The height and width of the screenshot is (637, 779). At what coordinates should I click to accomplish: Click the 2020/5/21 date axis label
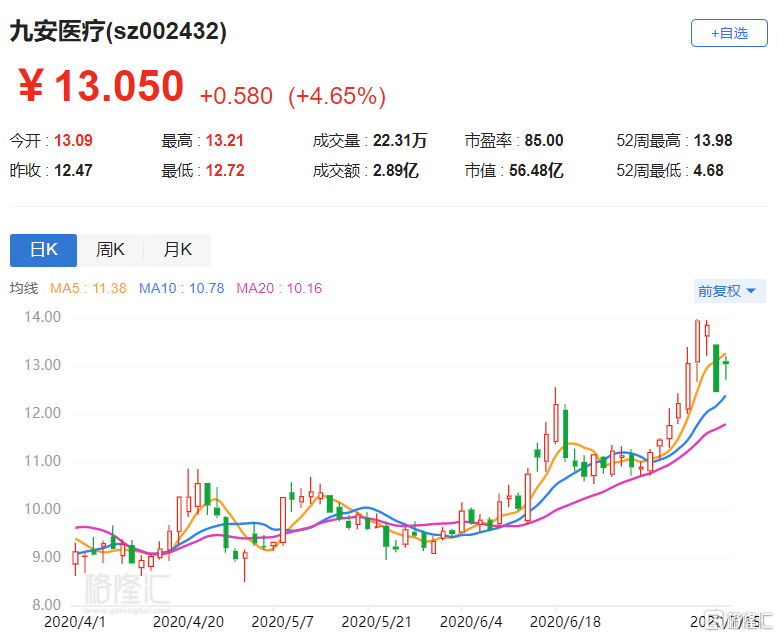(x=376, y=622)
